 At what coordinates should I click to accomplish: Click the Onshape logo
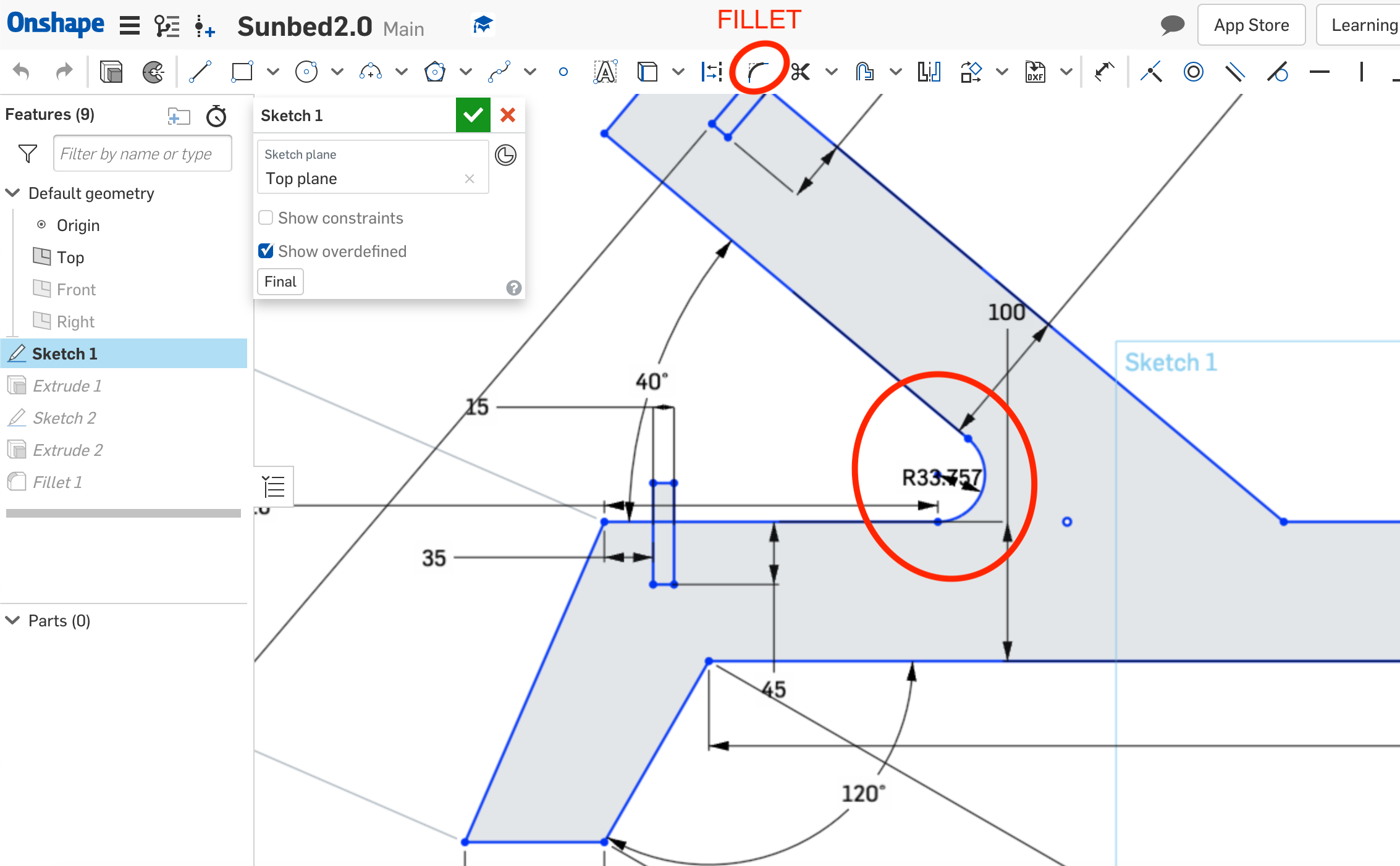pos(56,25)
